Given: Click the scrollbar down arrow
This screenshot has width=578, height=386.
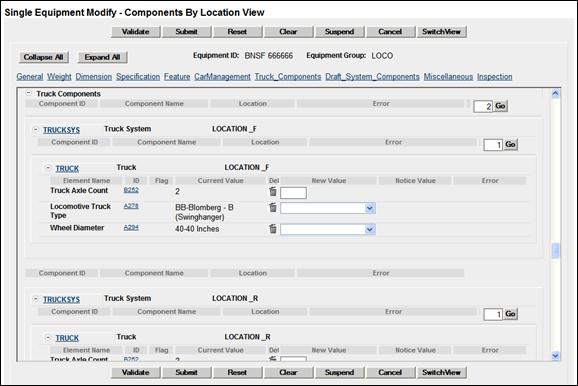Looking at the screenshot, I should click(x=556, y=356).
